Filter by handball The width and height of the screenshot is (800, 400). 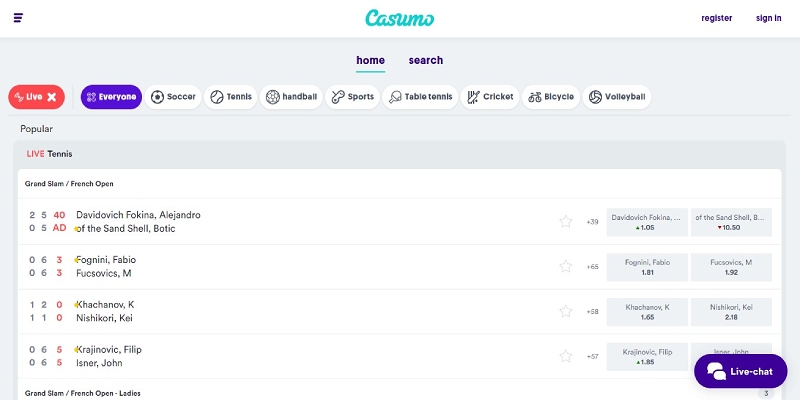(291, 97)
